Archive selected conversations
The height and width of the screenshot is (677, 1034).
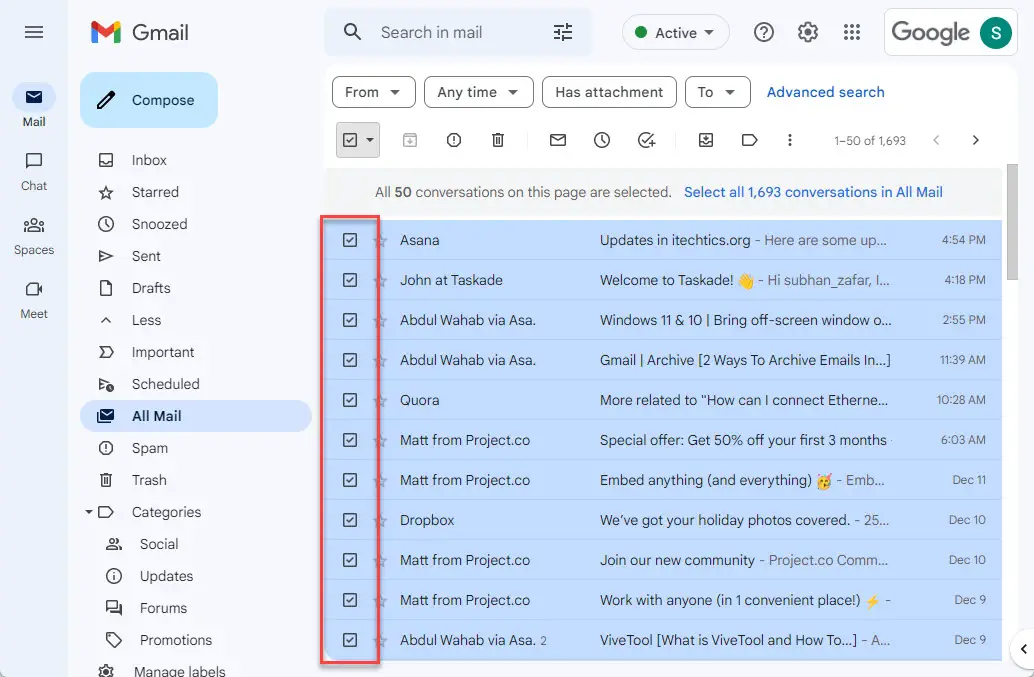pyautogui.click(x=410, y=140)
